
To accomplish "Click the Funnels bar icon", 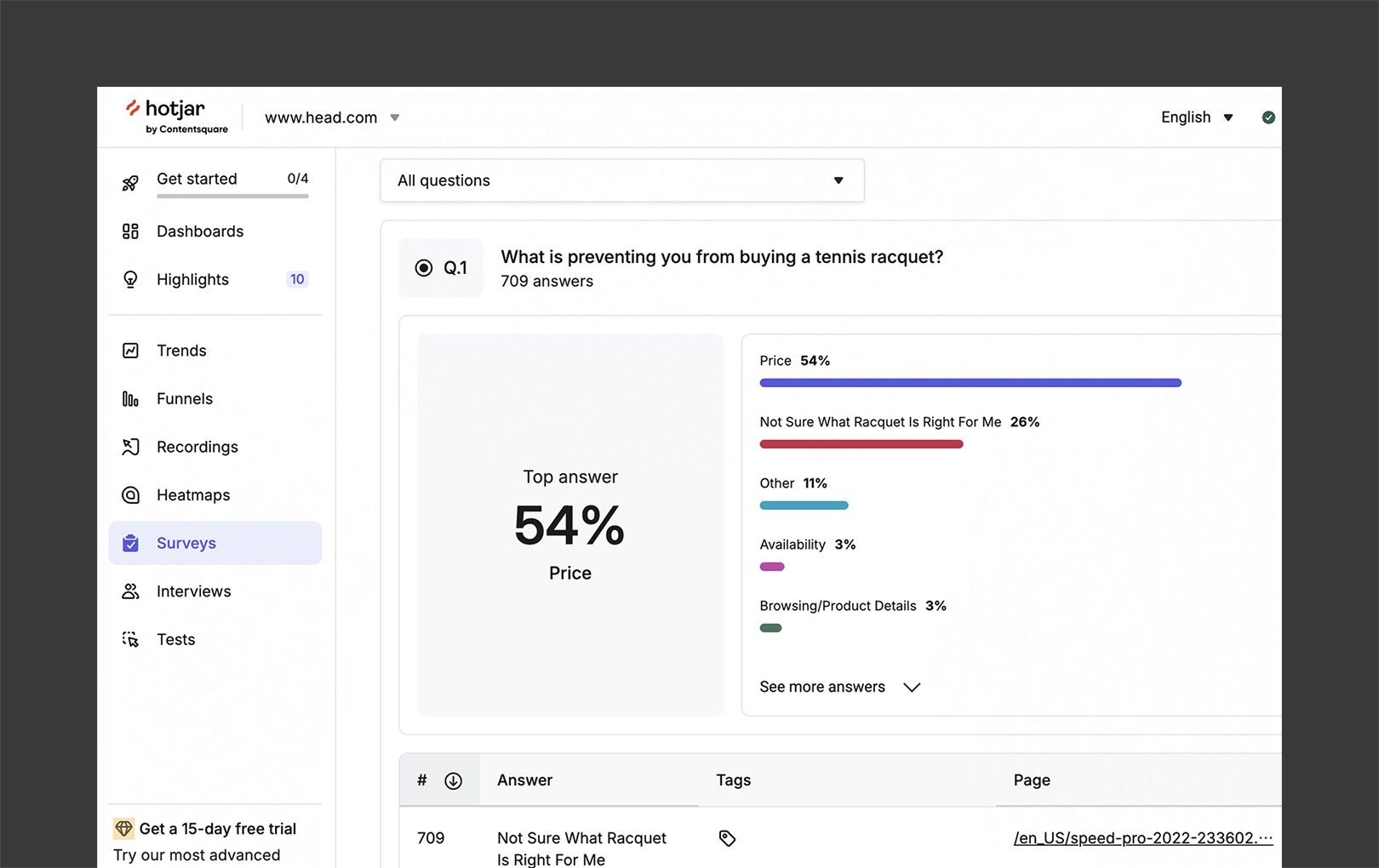I will tap(130, 399).
